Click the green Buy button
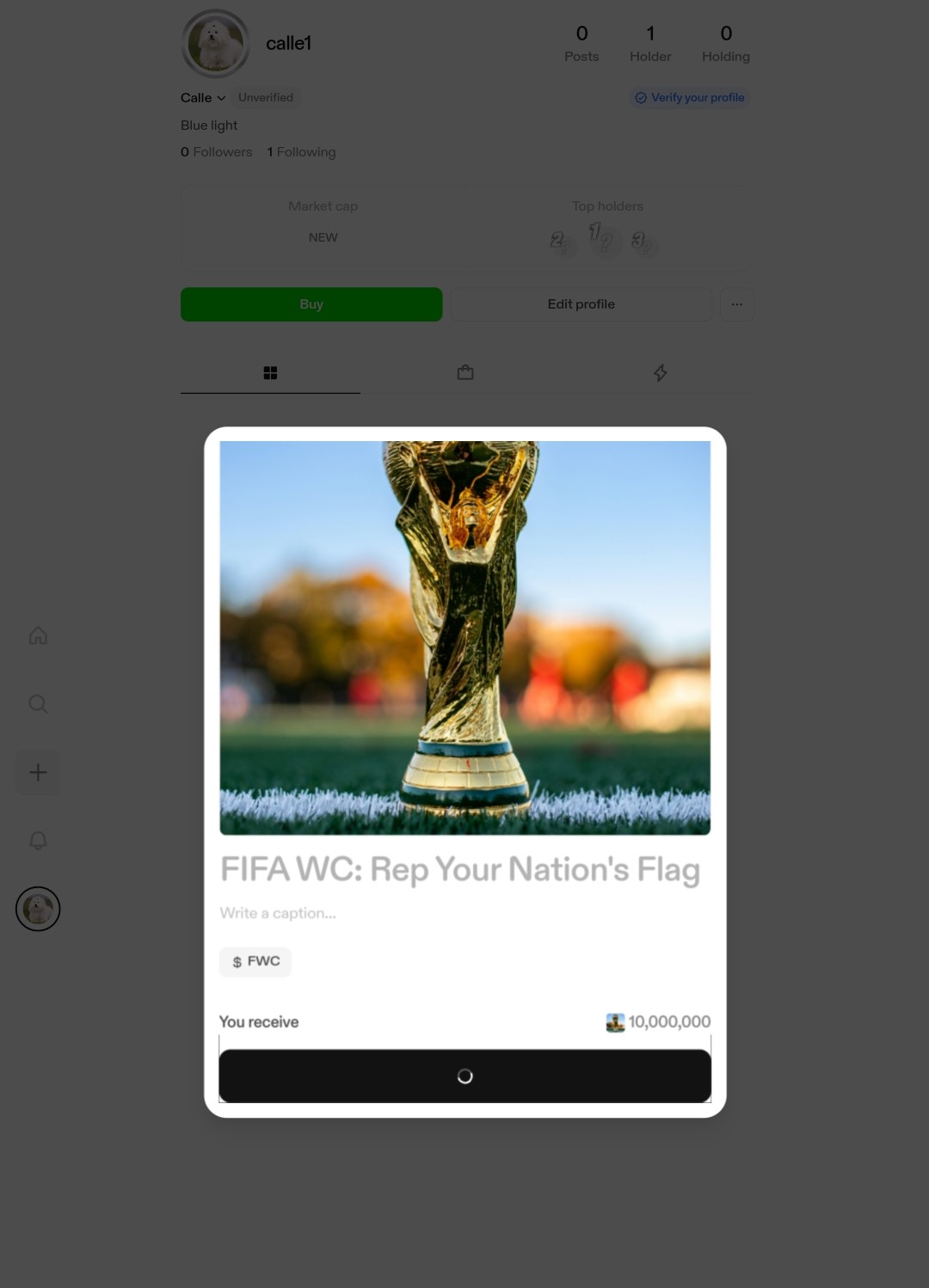This screenshot has width=929, height=1288. [x=311, y=304]
